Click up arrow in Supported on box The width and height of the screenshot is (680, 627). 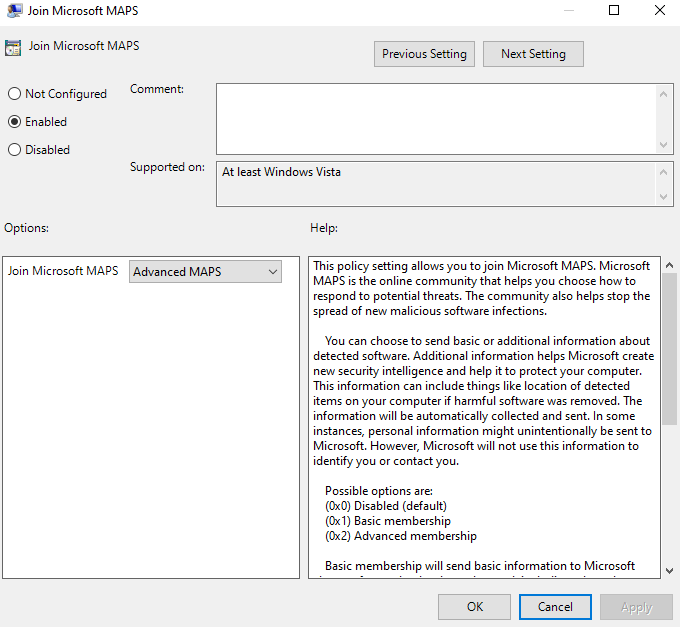663,173
